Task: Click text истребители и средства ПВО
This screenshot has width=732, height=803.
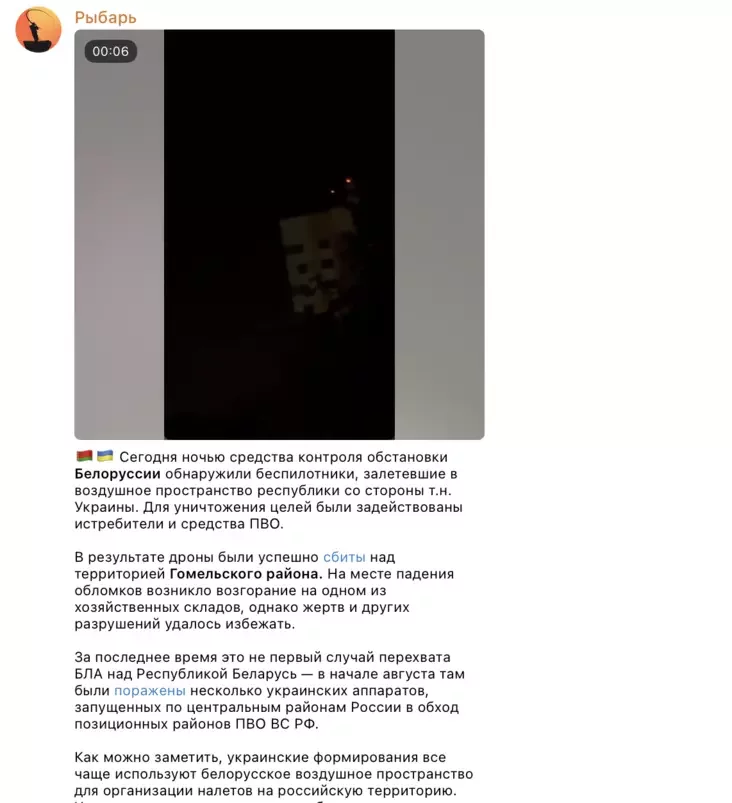Action: (179, 524)
